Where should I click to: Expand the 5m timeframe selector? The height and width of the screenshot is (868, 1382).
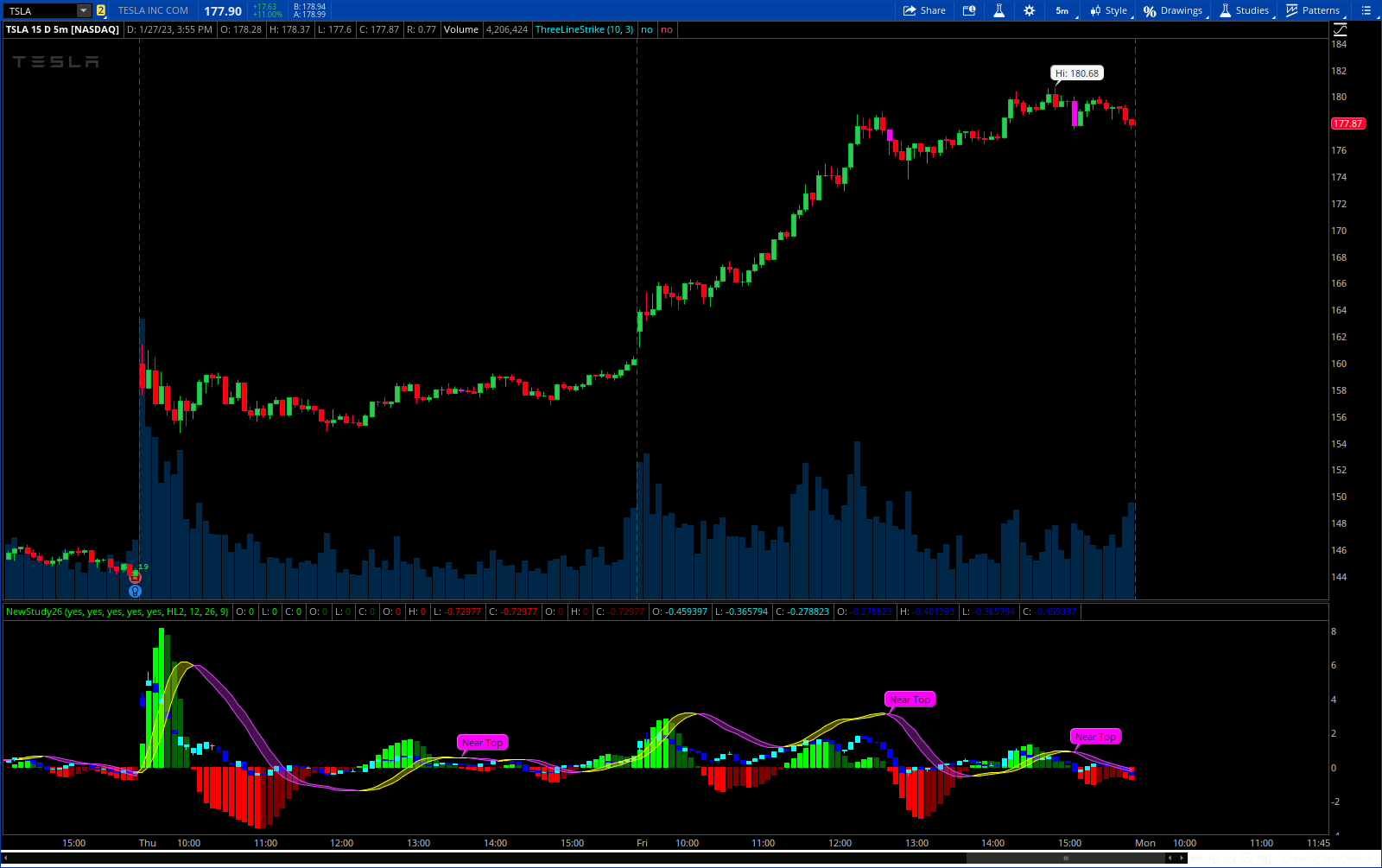click(x=1062, y=10)
